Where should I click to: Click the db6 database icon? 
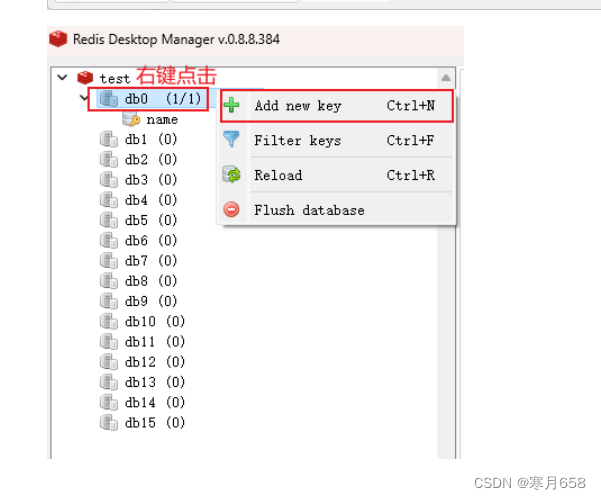coord(109,241)
